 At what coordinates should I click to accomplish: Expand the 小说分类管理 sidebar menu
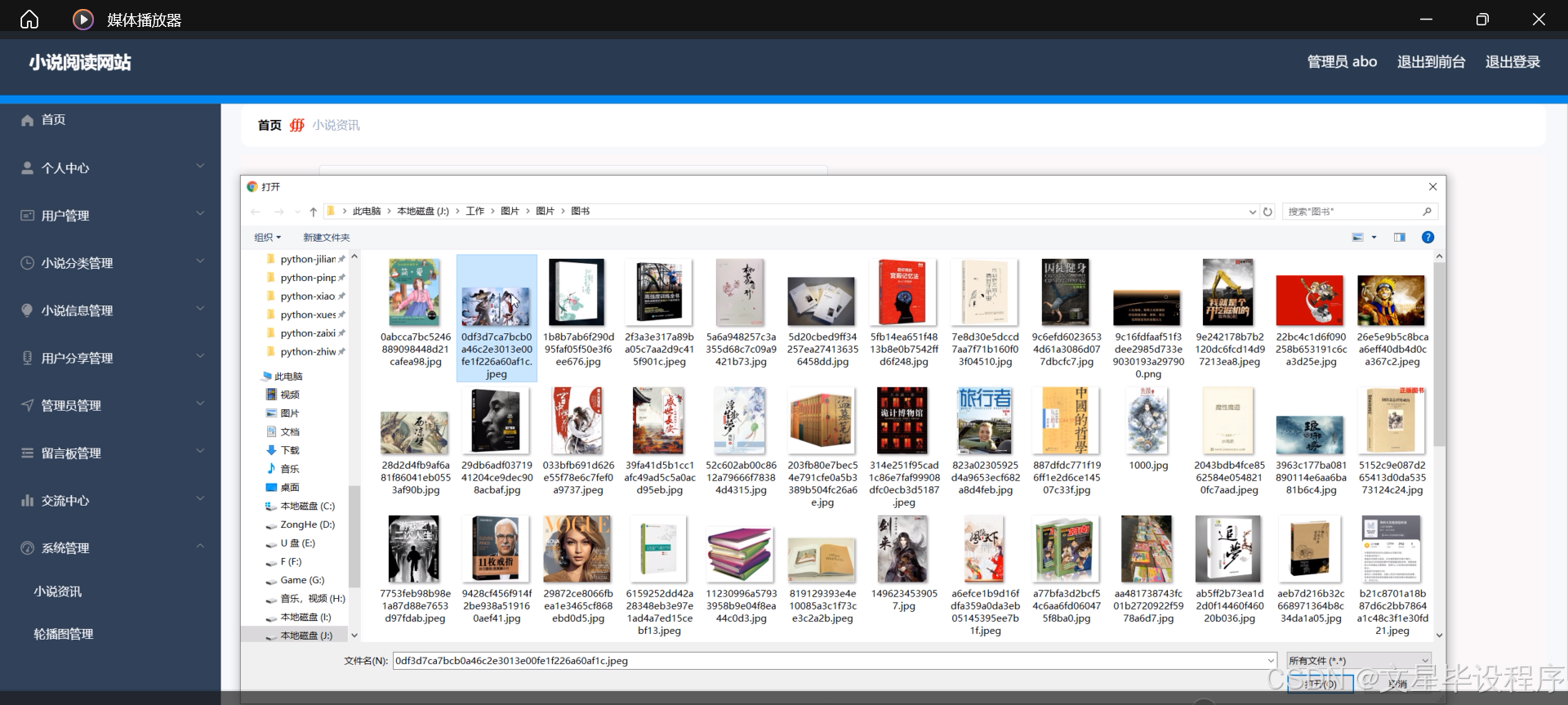click(110, 262)
